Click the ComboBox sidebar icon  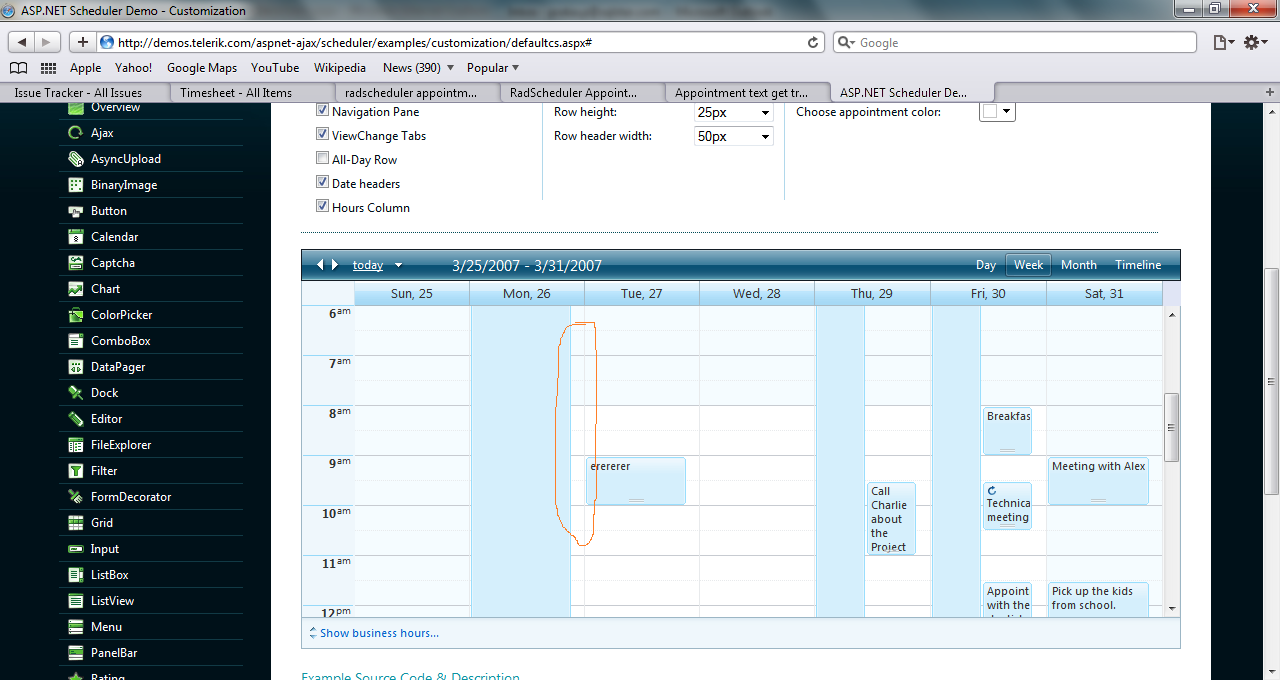[x=75, y=341]
